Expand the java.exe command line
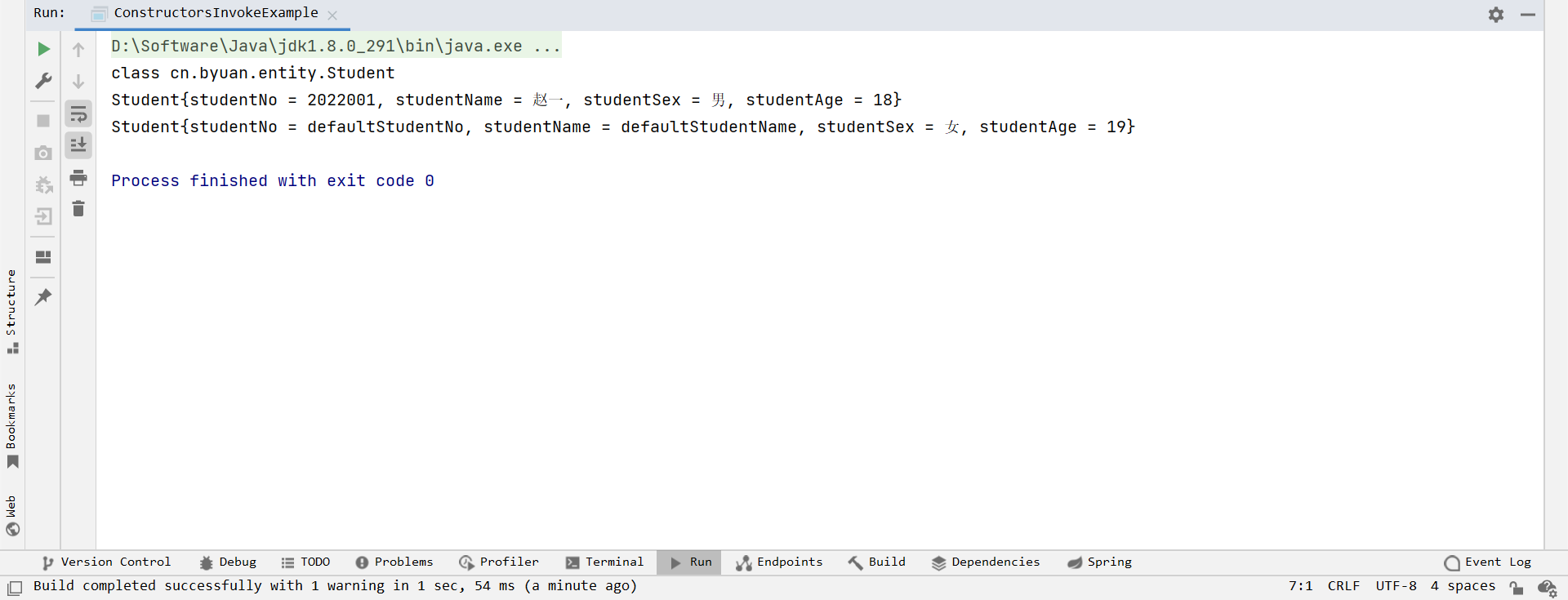Screen dimensions: 1568x600 pyautogui.click(x=336, y=46)
